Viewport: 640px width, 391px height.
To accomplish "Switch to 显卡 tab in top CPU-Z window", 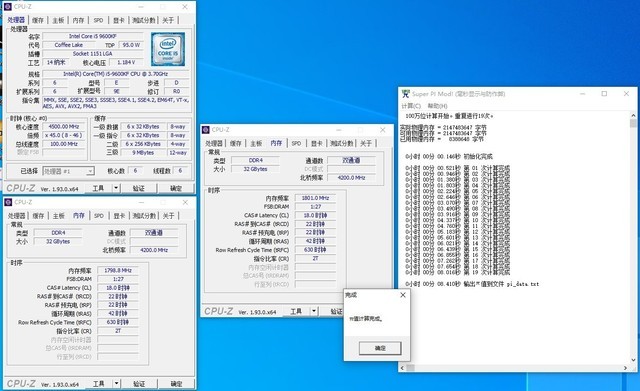I will [x=119, y=20].
